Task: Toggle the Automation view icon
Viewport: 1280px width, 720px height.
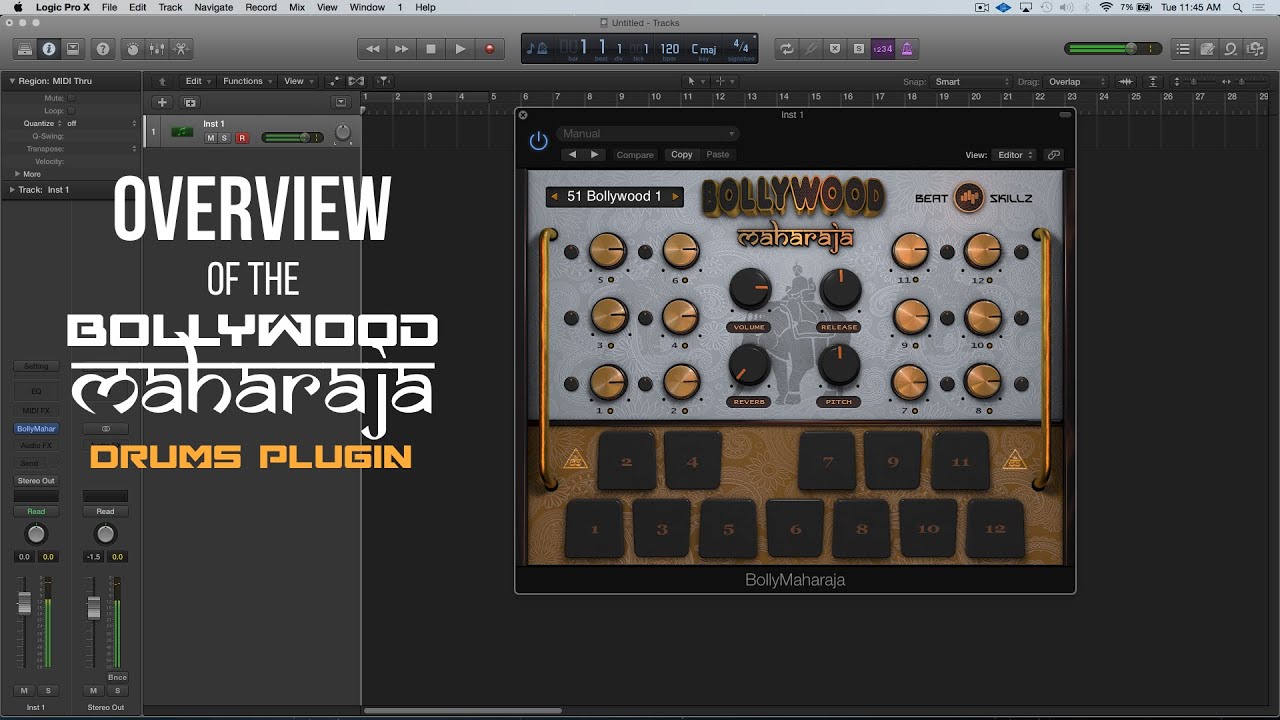Action: [x=334, y=81]
